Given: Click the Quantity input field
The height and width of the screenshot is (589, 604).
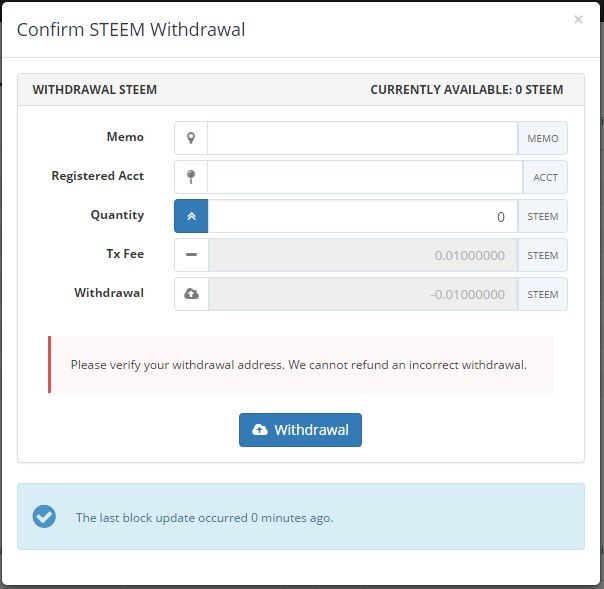Looking at the screenshot, I should pyautogui.click(x=362, y=216).
